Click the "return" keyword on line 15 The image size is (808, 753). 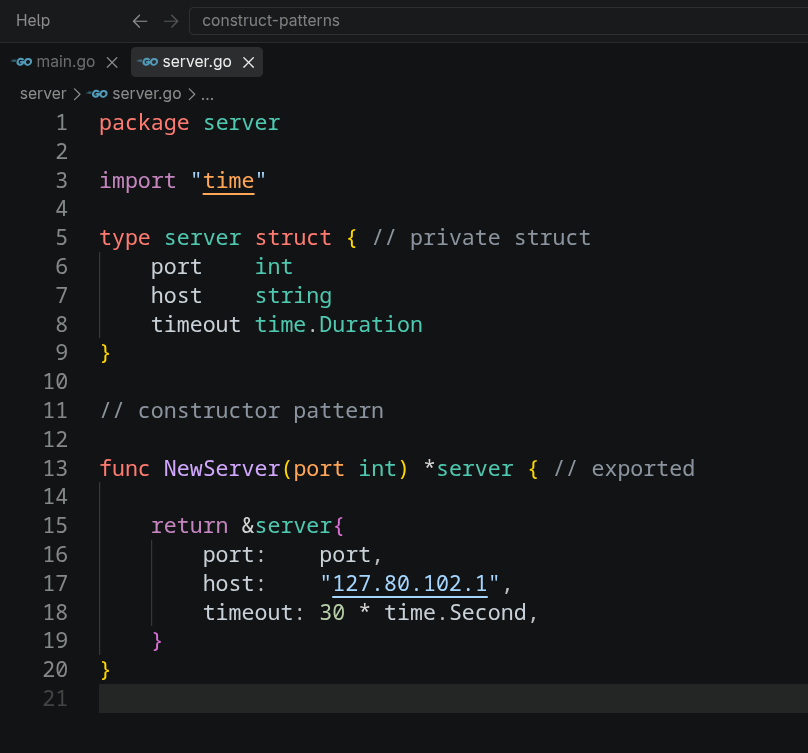[x=190, y=526]
